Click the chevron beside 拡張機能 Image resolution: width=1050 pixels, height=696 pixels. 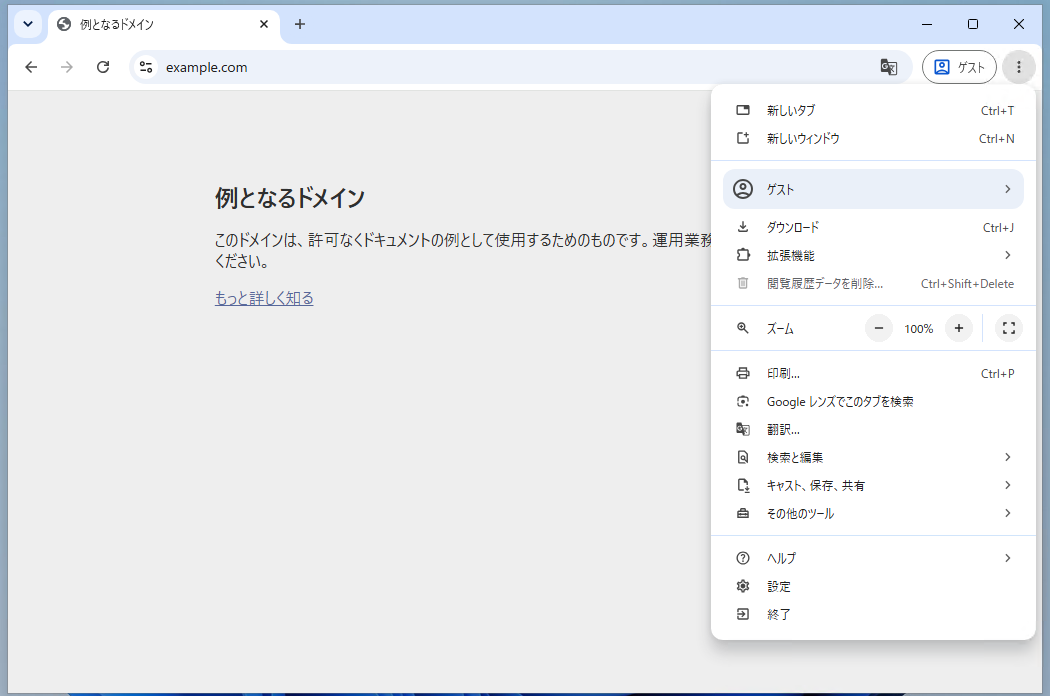click(1007, 255)
